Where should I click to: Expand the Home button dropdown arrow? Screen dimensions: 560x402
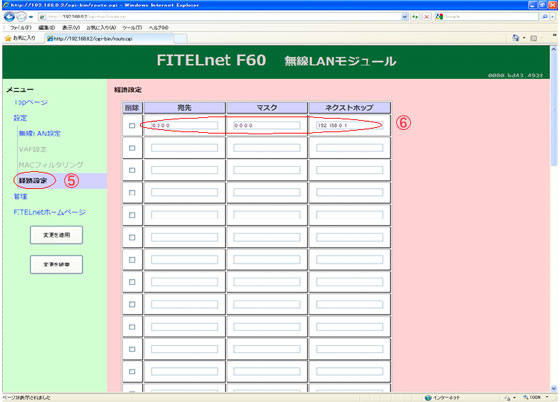click(x=524, y=38)
